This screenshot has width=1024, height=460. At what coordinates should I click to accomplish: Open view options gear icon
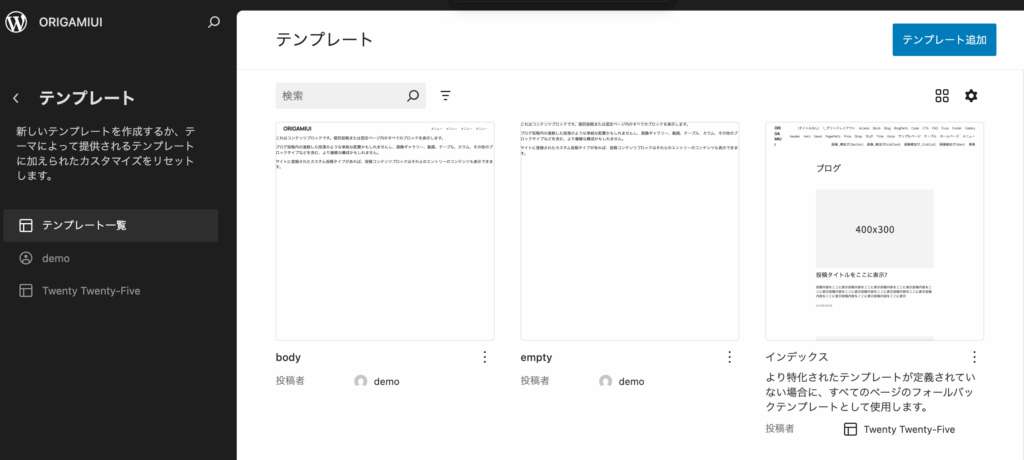point(970,96)
